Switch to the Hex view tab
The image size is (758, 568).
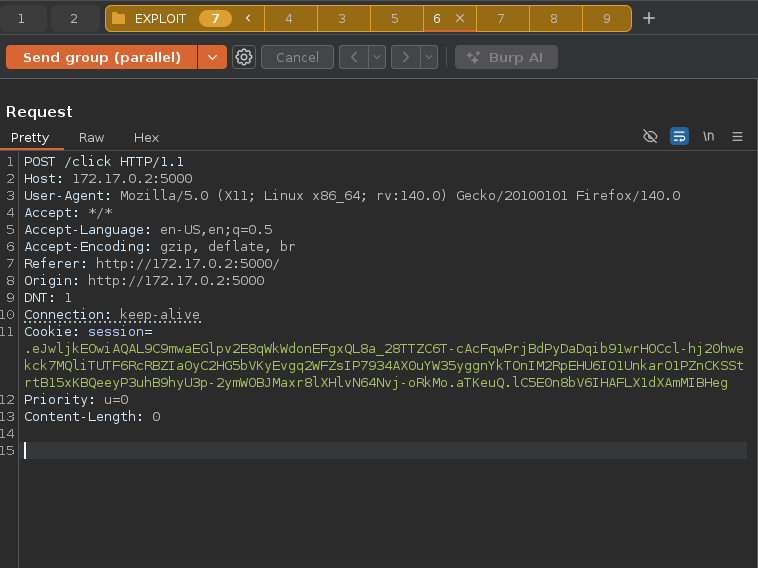point(146,138)
